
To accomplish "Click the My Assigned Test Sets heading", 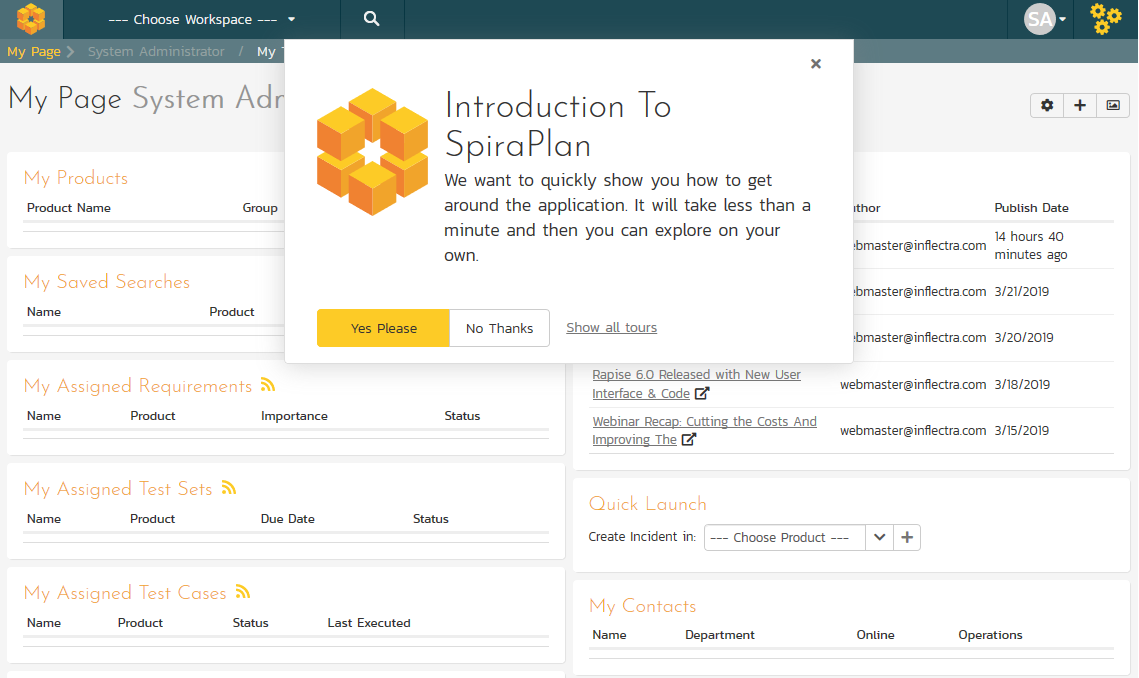I will point(118,489).
